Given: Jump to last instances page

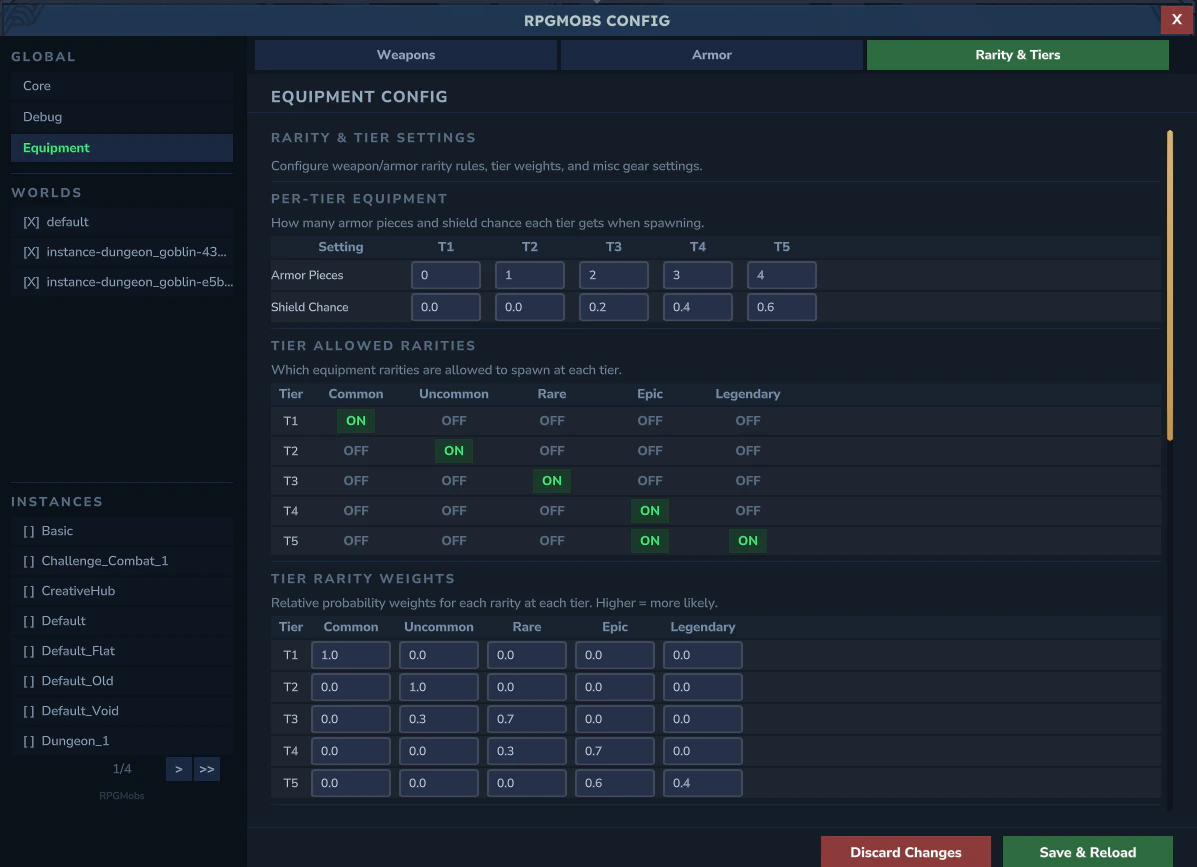Looking at the screenshot, I should pyautogui.click(x=207, y=769).
